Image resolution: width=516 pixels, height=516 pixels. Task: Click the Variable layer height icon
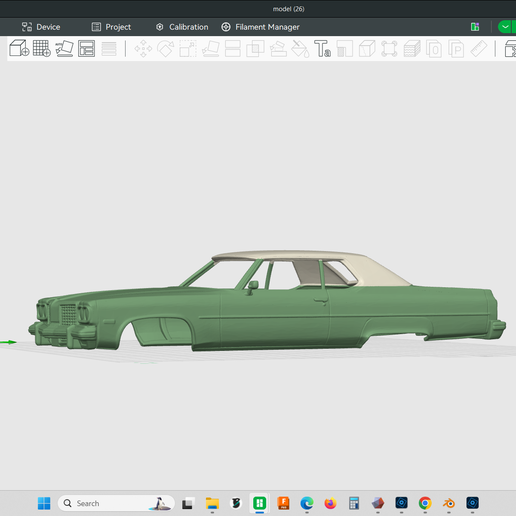coord(109,49)
